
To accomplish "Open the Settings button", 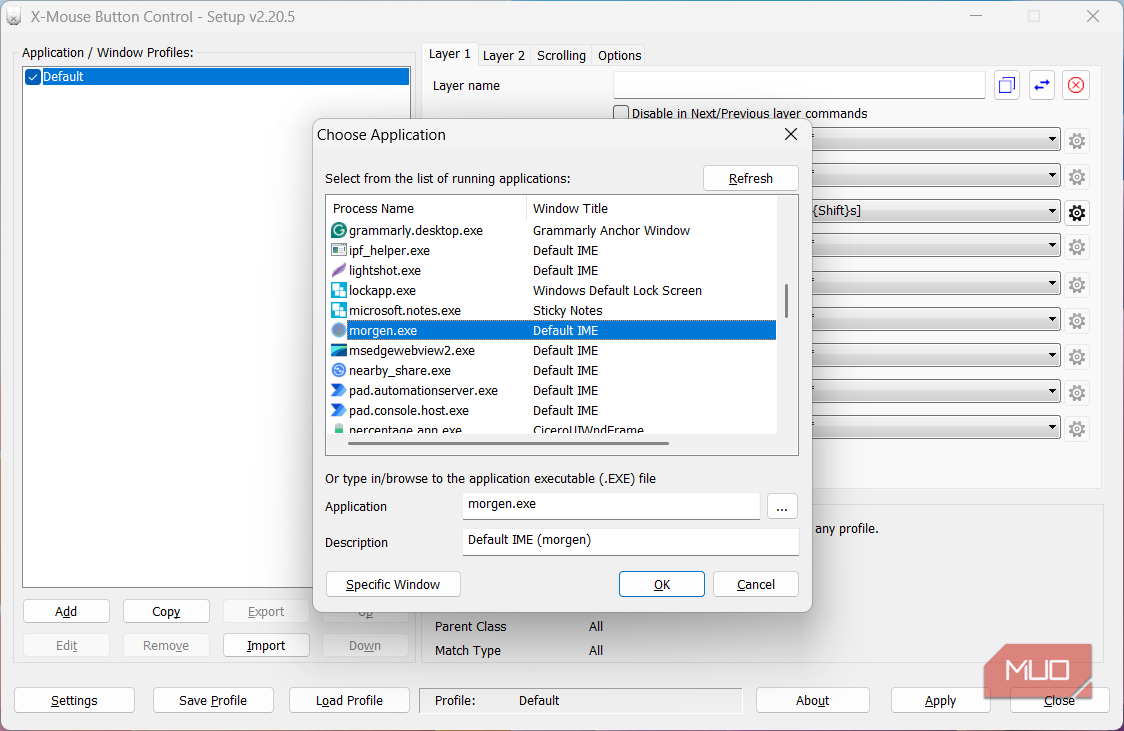I will coord(75,700).
